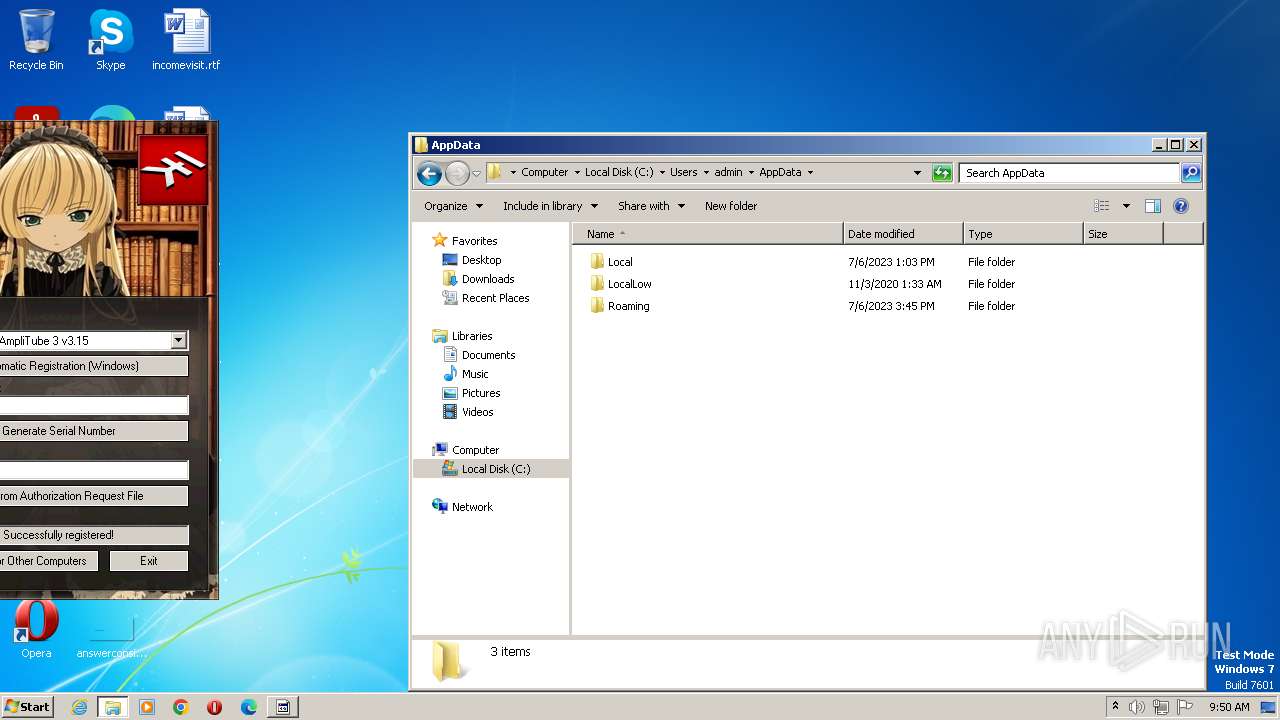The width and height of the screenshot is (1280, 720).
Task: Open the Organize menu
Action: pyautogui.click(x=453, y=206)
